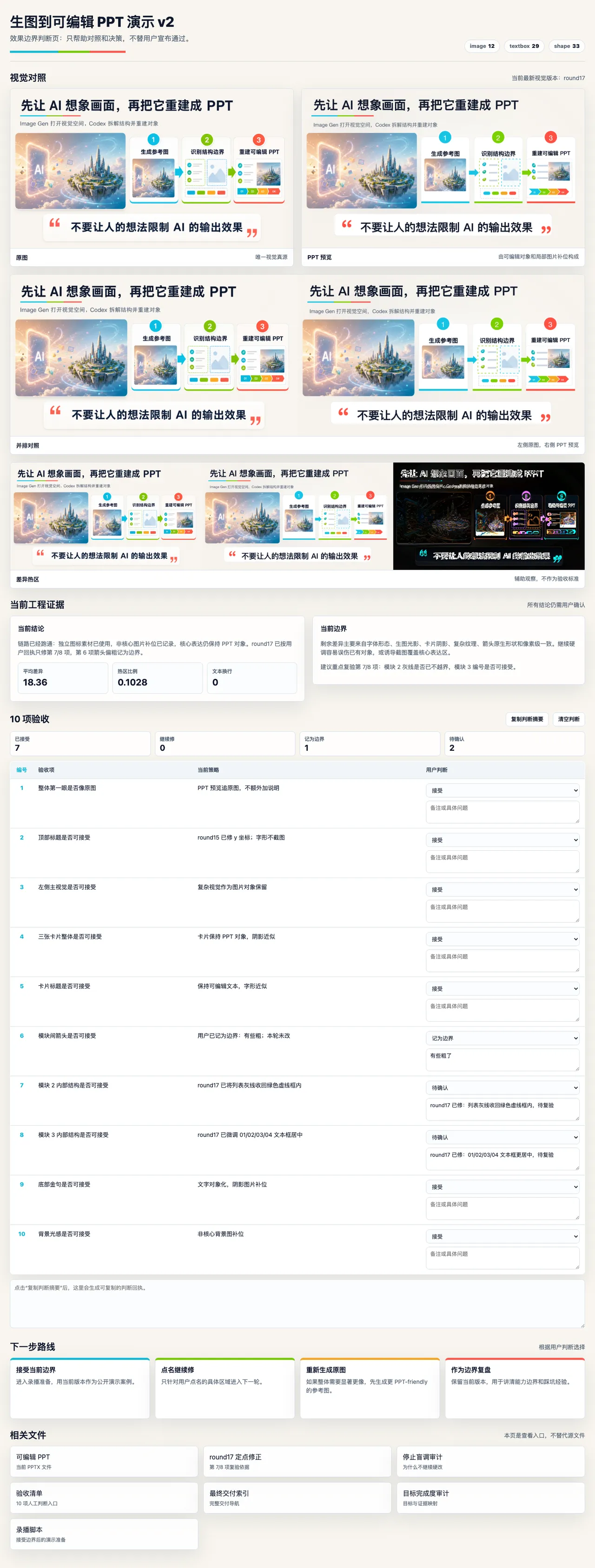Open judgment dropdown for 左侧主视觉是否可接受

click(502, 889)
